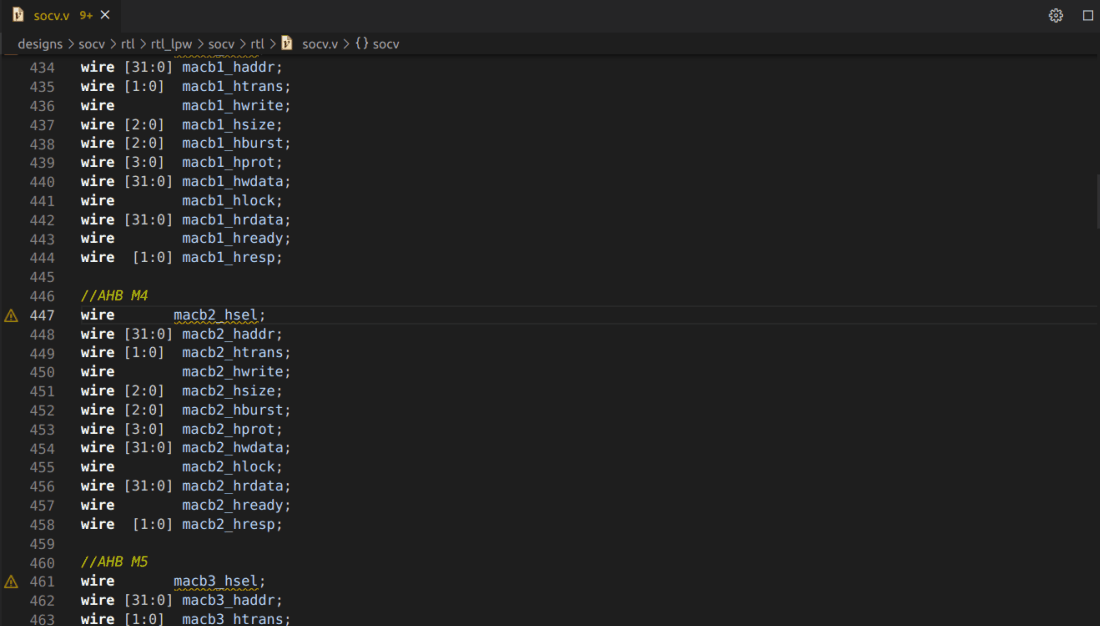This screenshot has height=626, width=1100.
Task: Click the socv breadcrumb right after designs
Action: (x=91, y=44)
